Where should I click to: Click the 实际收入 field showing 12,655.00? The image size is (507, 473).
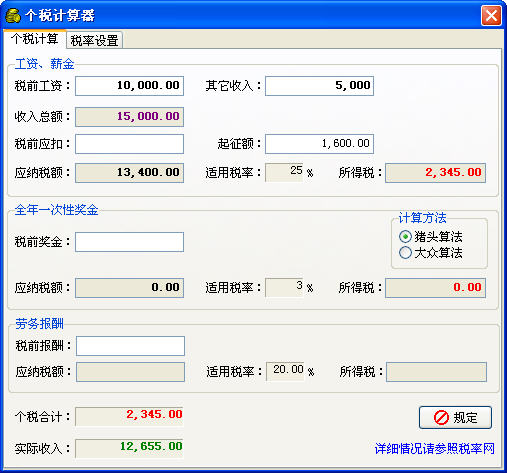[129, 448]
